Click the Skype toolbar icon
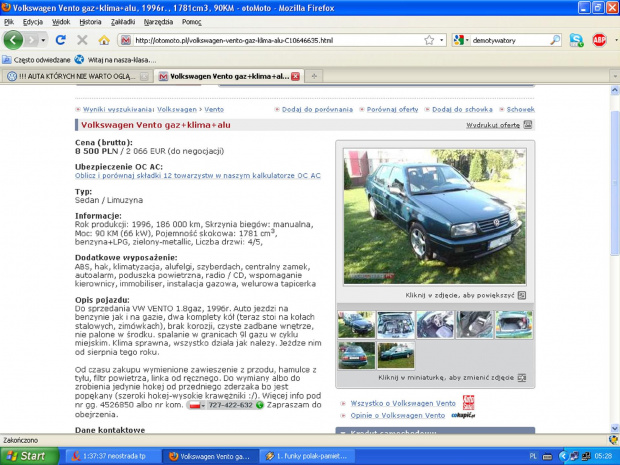The image size is (620, 465). tap(577, 40)
